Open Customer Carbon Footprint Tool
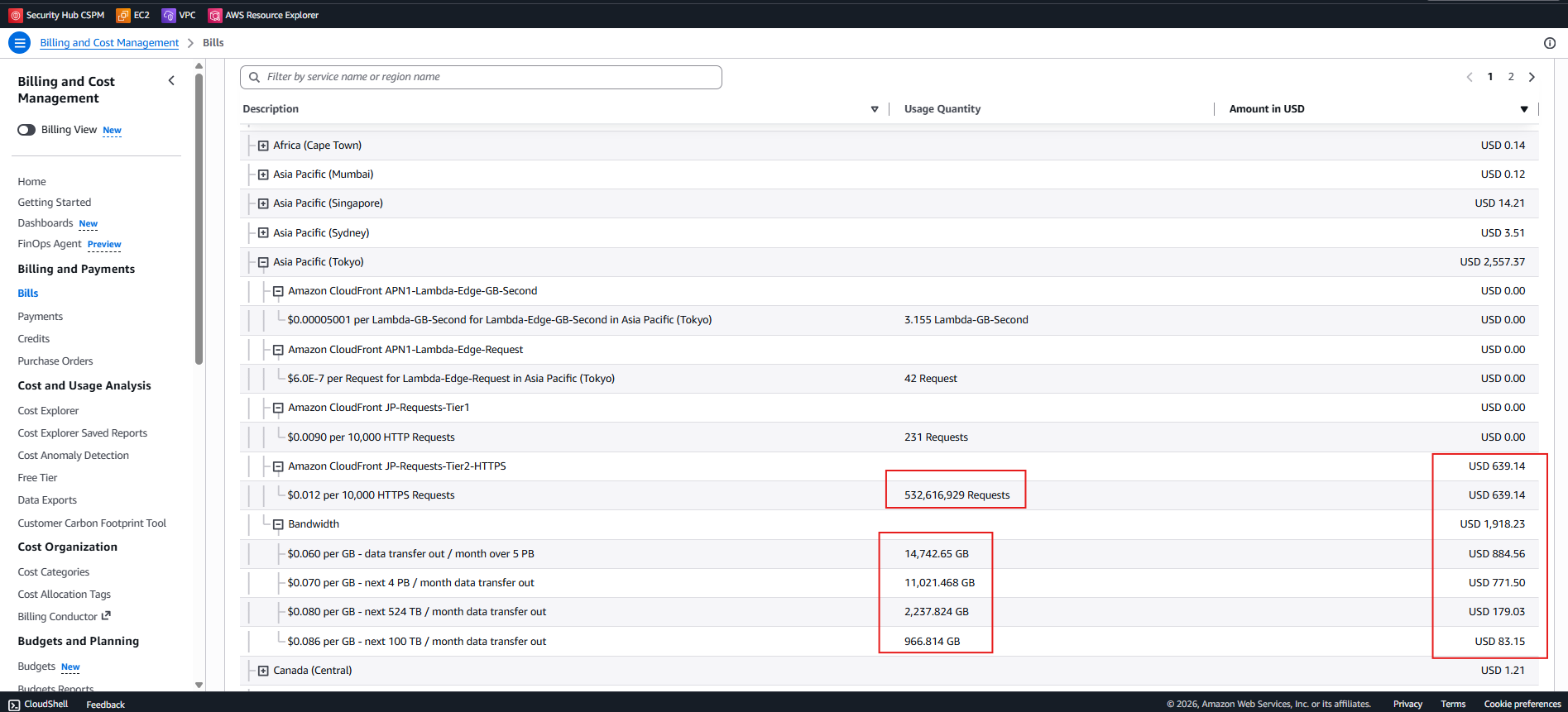Viewport: 1568px width, 712px height. 92,523
